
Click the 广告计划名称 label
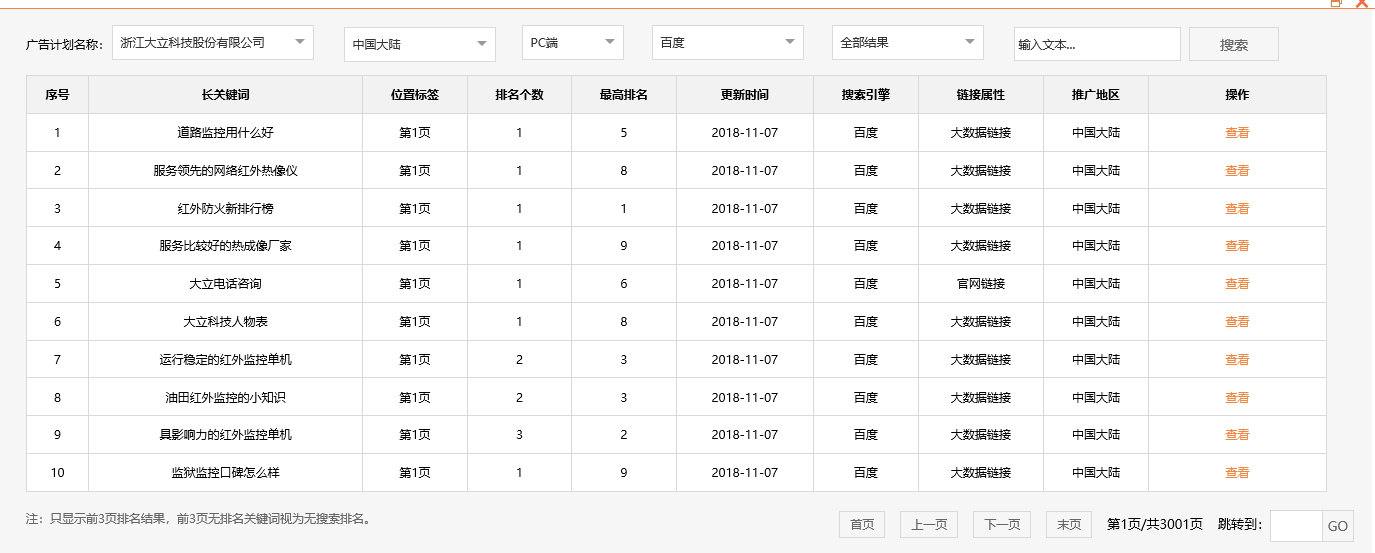pos(64,45)
